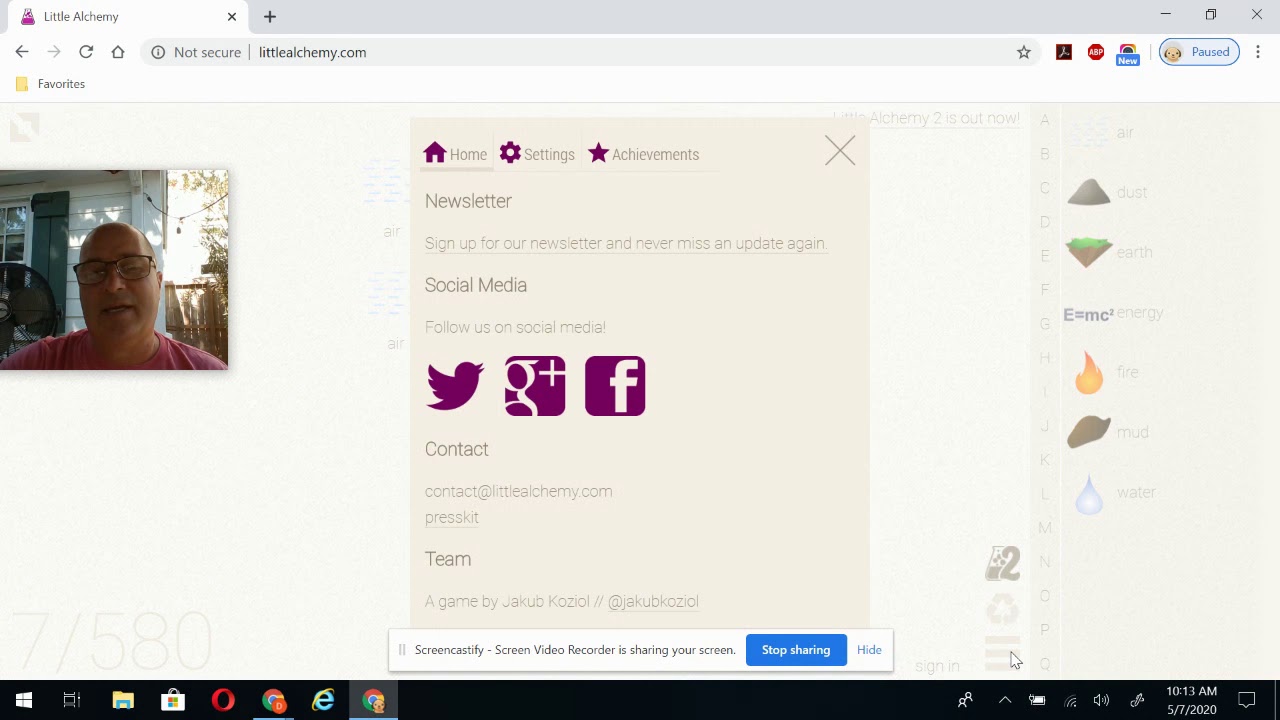Select the air element in library
The height and width of the screenshot is (720, 1280).
(1089, 132)
